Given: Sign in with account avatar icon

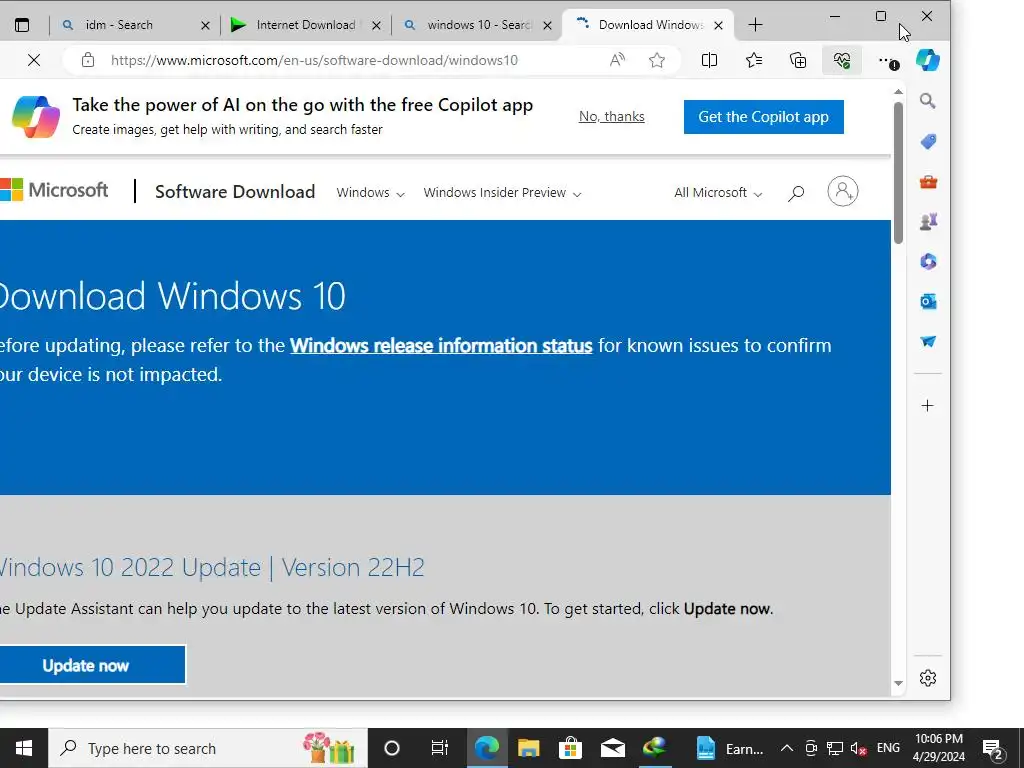Looking at the screenshot, I should click(x=842, y=191).
